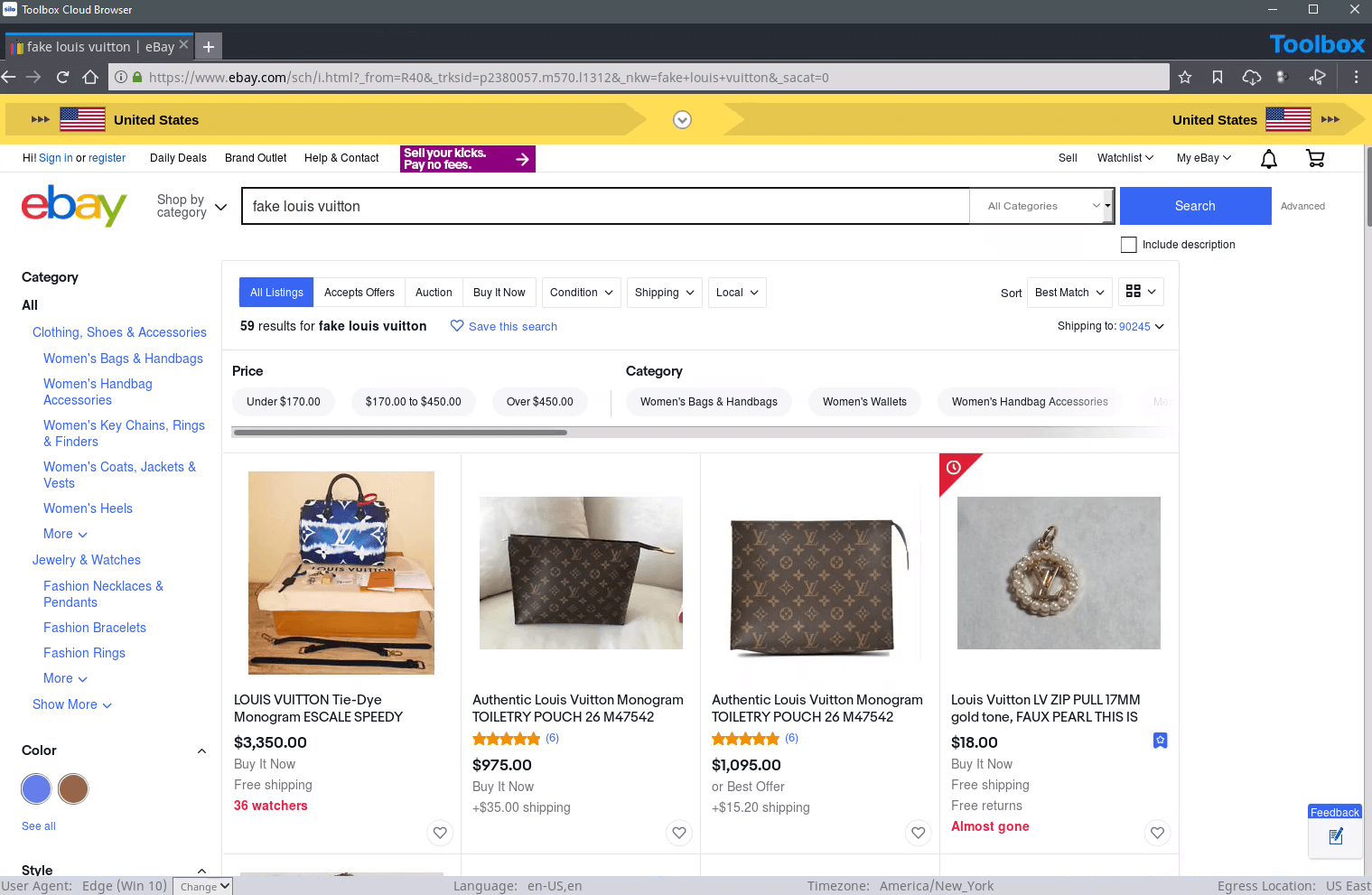Click the register link

tap(107, 158)
